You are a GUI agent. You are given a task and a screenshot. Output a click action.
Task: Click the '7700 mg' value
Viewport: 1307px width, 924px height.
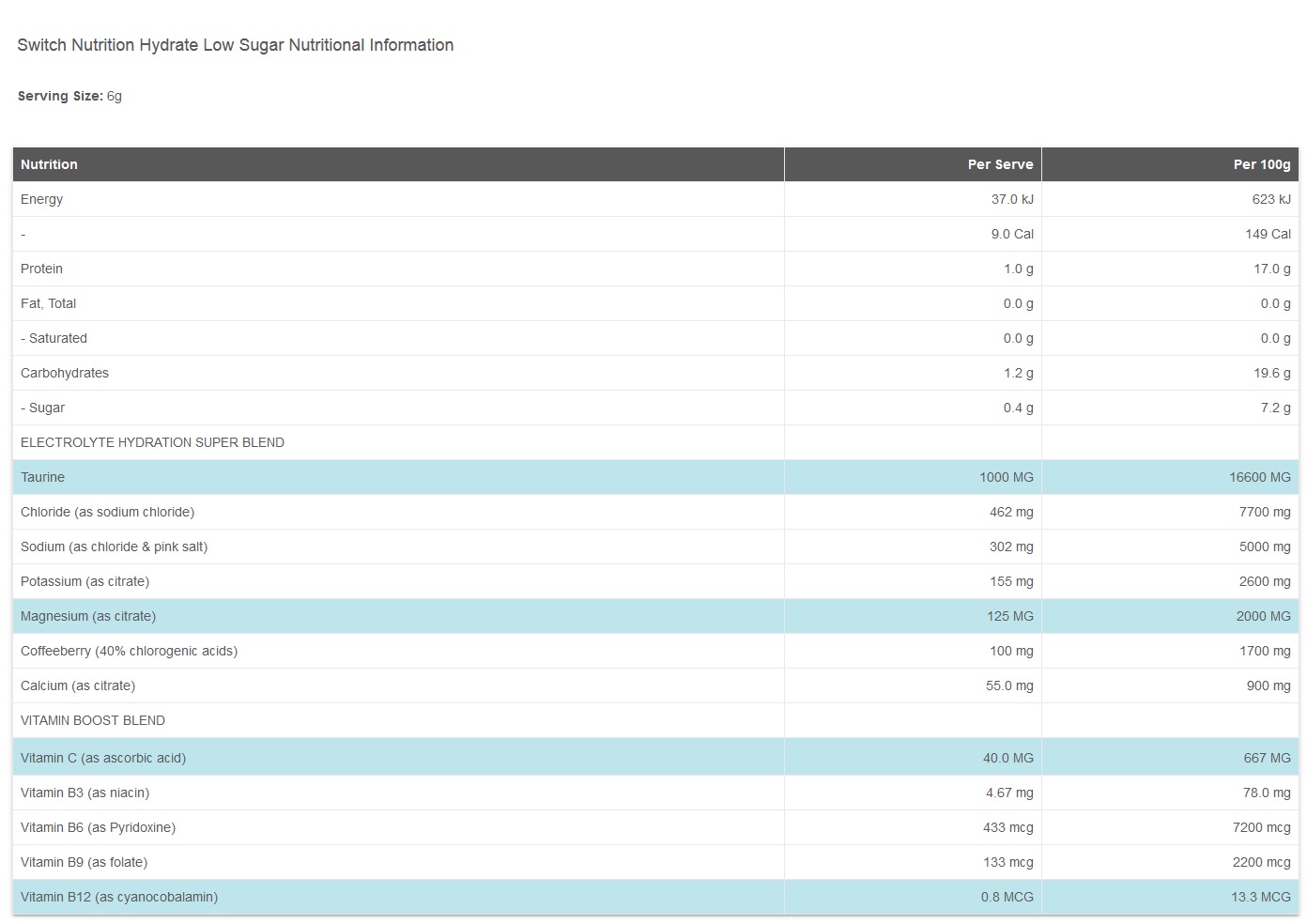1265,512
